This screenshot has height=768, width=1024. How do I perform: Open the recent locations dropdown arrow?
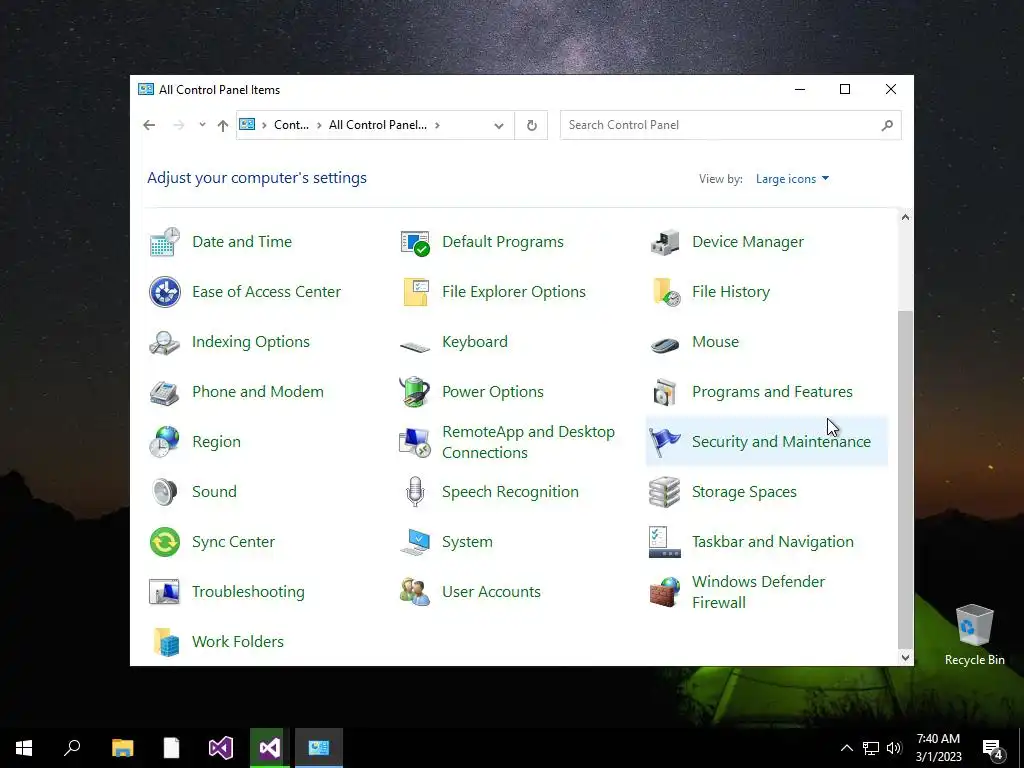tap(202, 125)
